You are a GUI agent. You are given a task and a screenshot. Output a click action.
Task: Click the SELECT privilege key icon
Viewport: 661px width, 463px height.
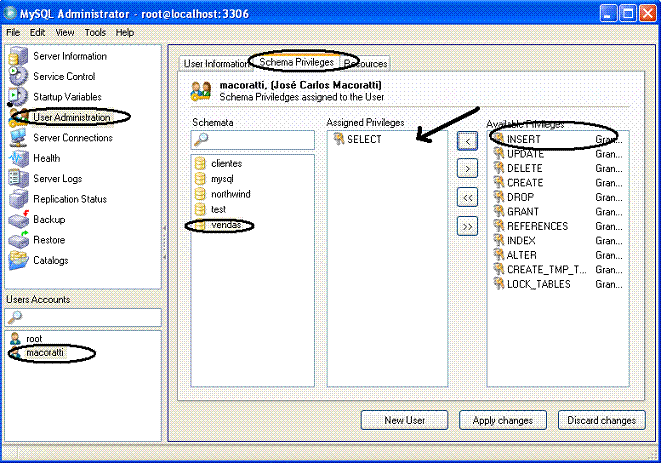click(339, 139)
